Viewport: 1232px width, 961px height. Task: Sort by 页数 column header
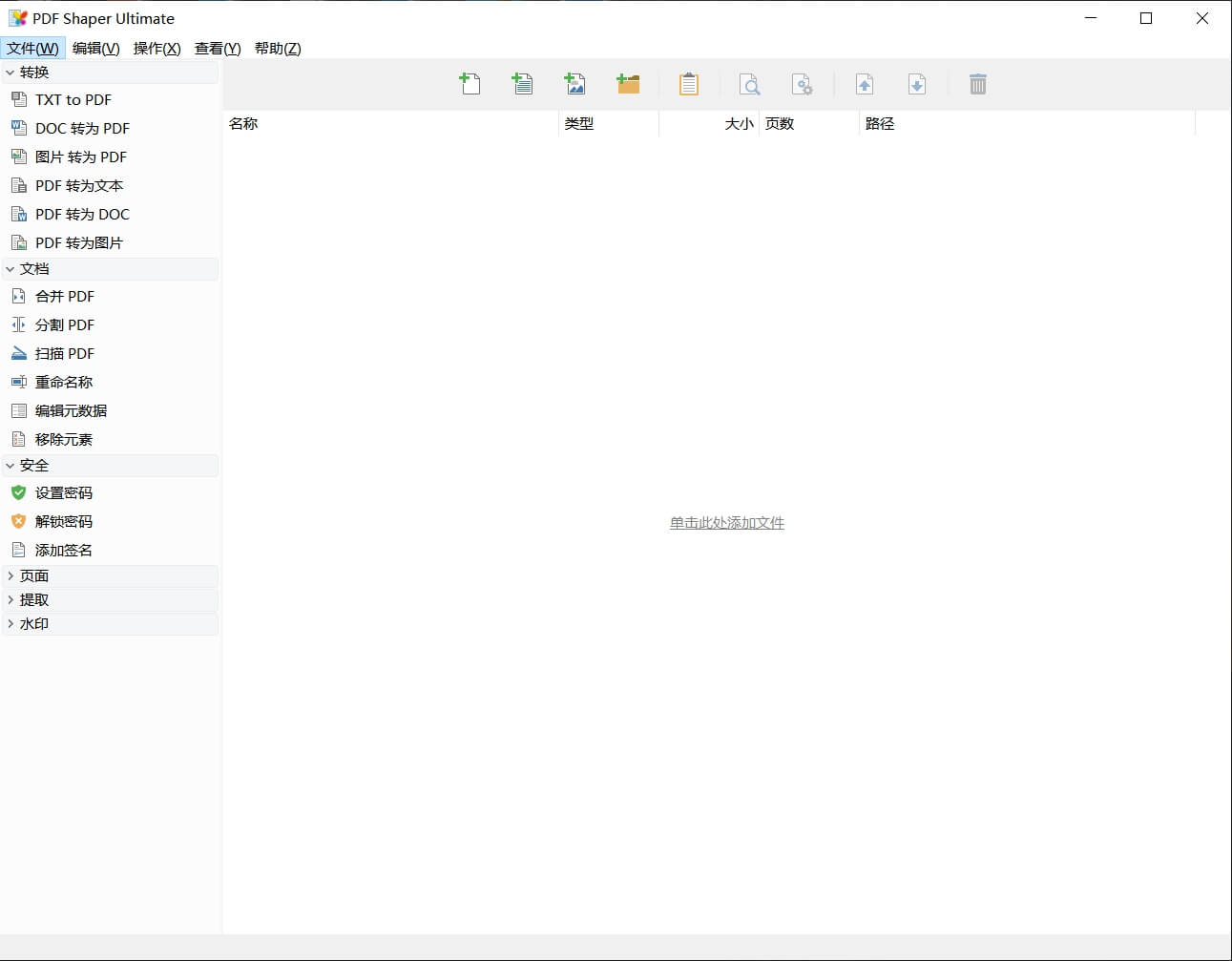(809, 124)
